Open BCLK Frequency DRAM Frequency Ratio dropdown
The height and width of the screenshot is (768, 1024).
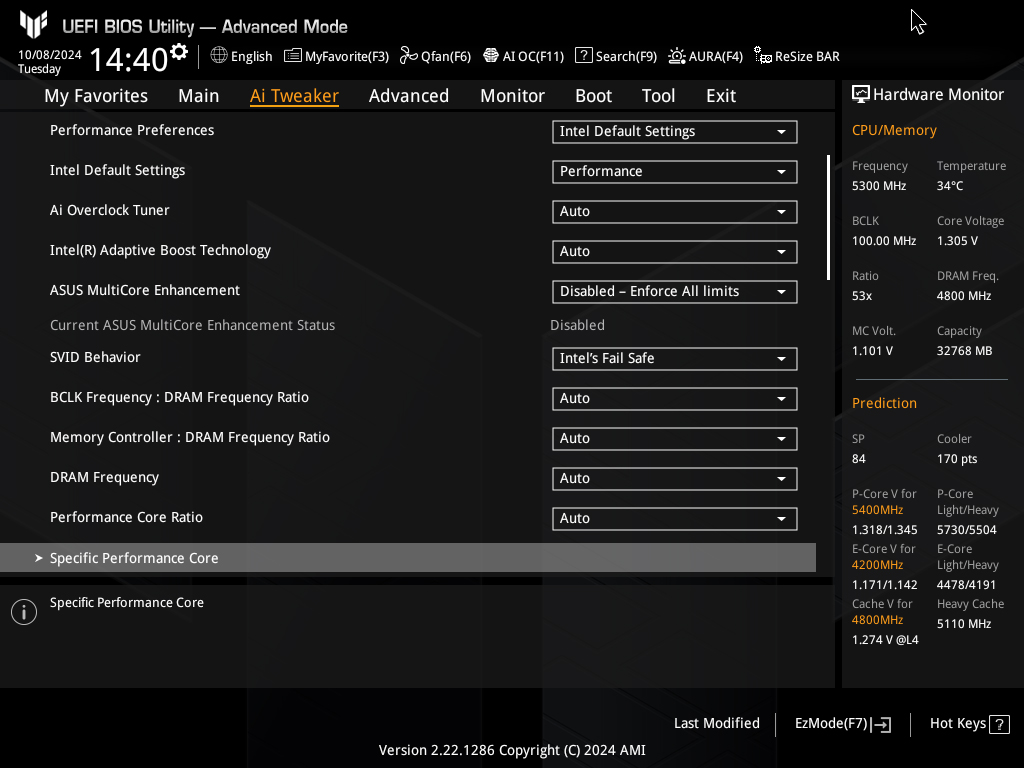point(675,398)
